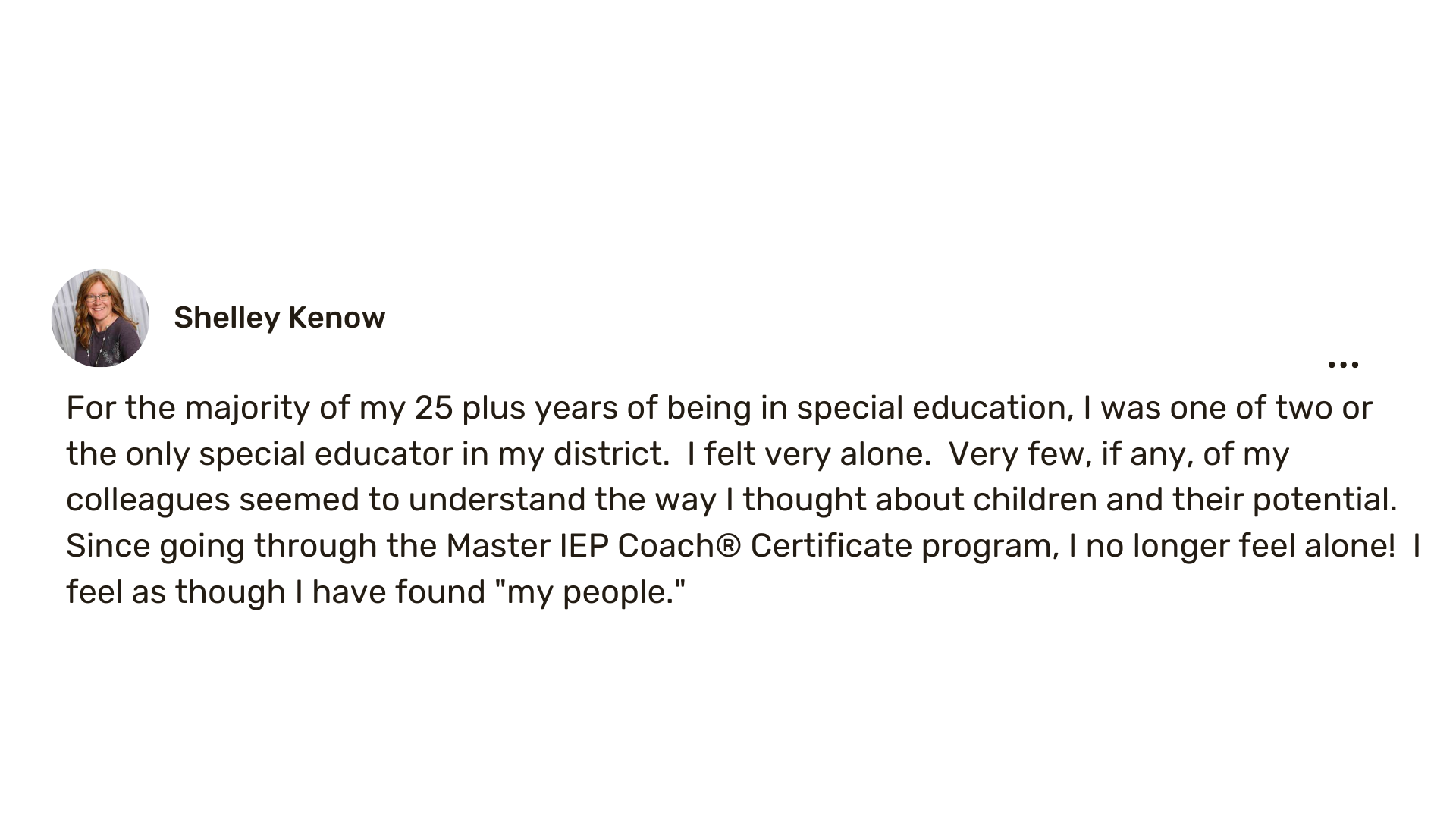Click the phrase "my people" in quotes
This screenshot has height=819, width=1456.
pos(589,592)
